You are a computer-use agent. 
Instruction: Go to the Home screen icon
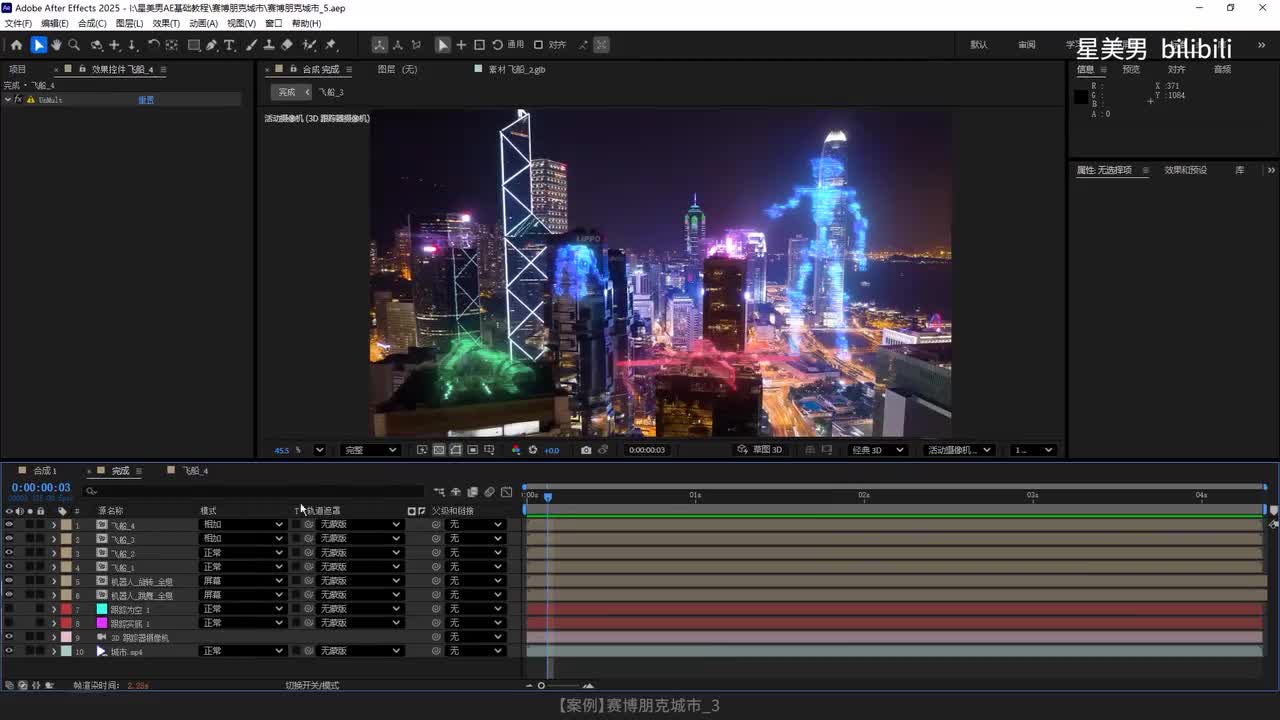tap(16, 45)
